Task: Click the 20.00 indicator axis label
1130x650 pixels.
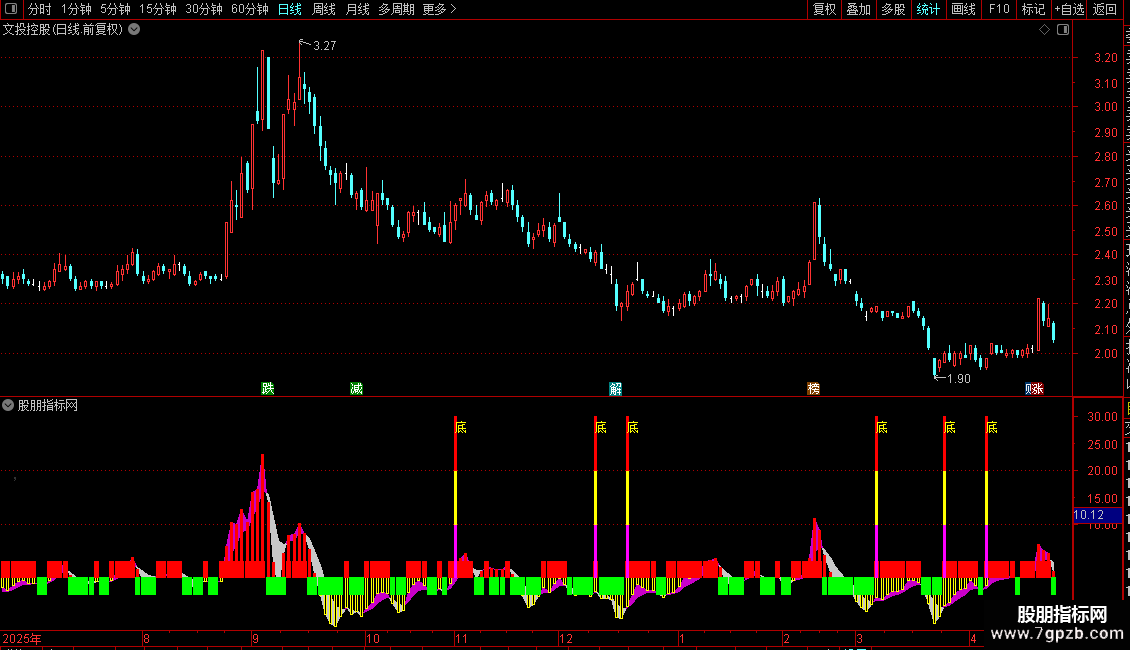Action: pos(1103,471)
